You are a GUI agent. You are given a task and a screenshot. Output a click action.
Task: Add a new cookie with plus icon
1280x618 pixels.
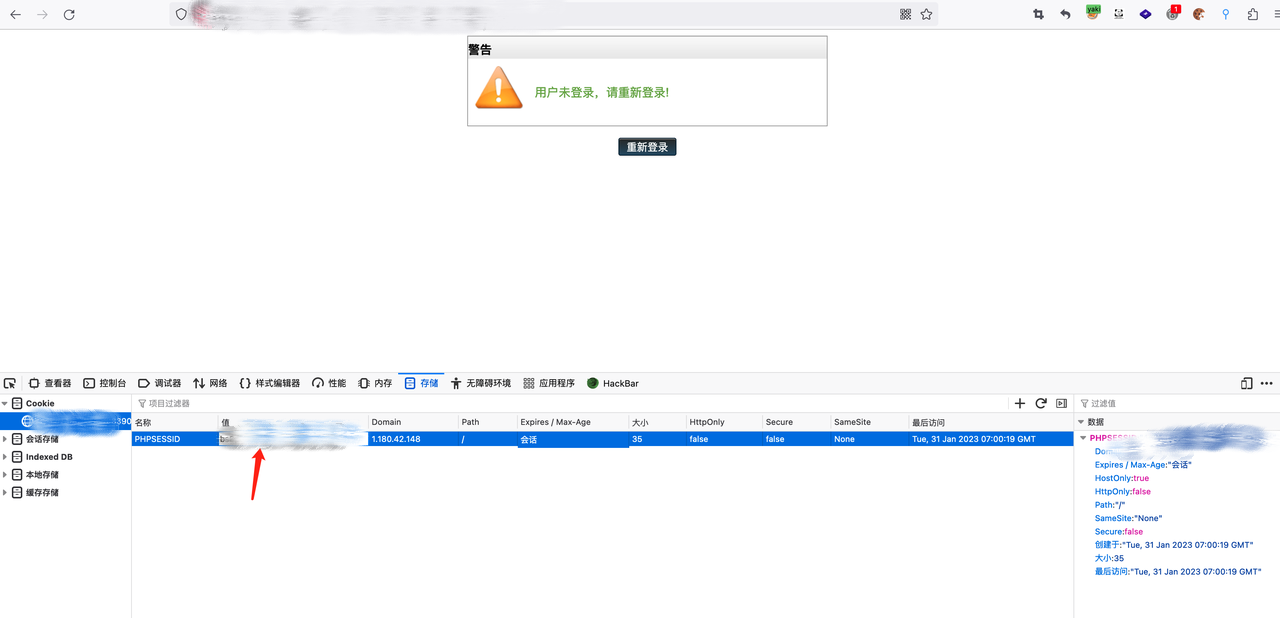(x=1020, y=403)
